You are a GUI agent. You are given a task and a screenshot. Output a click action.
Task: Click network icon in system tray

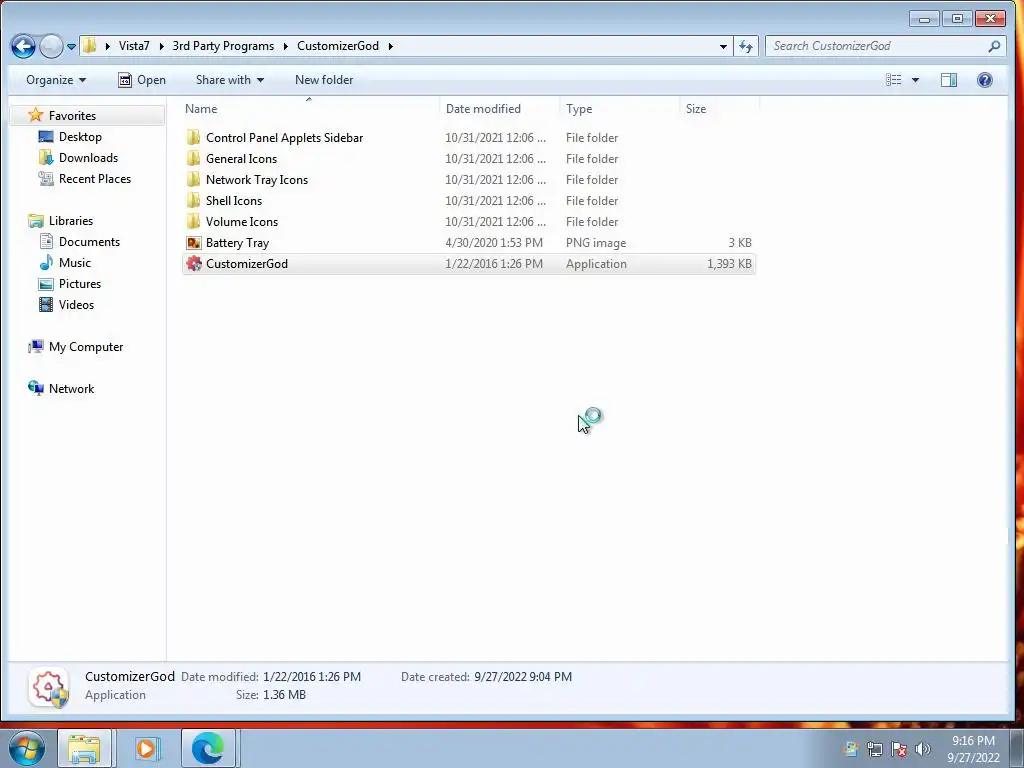[x=874, y=749]
